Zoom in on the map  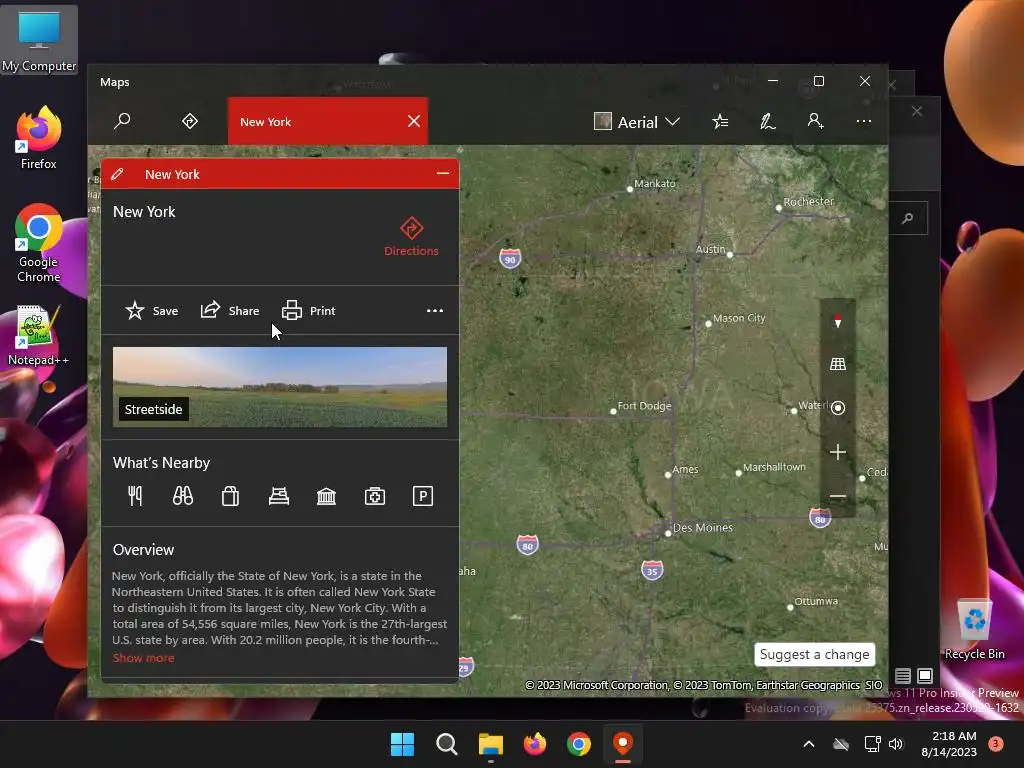838,452
